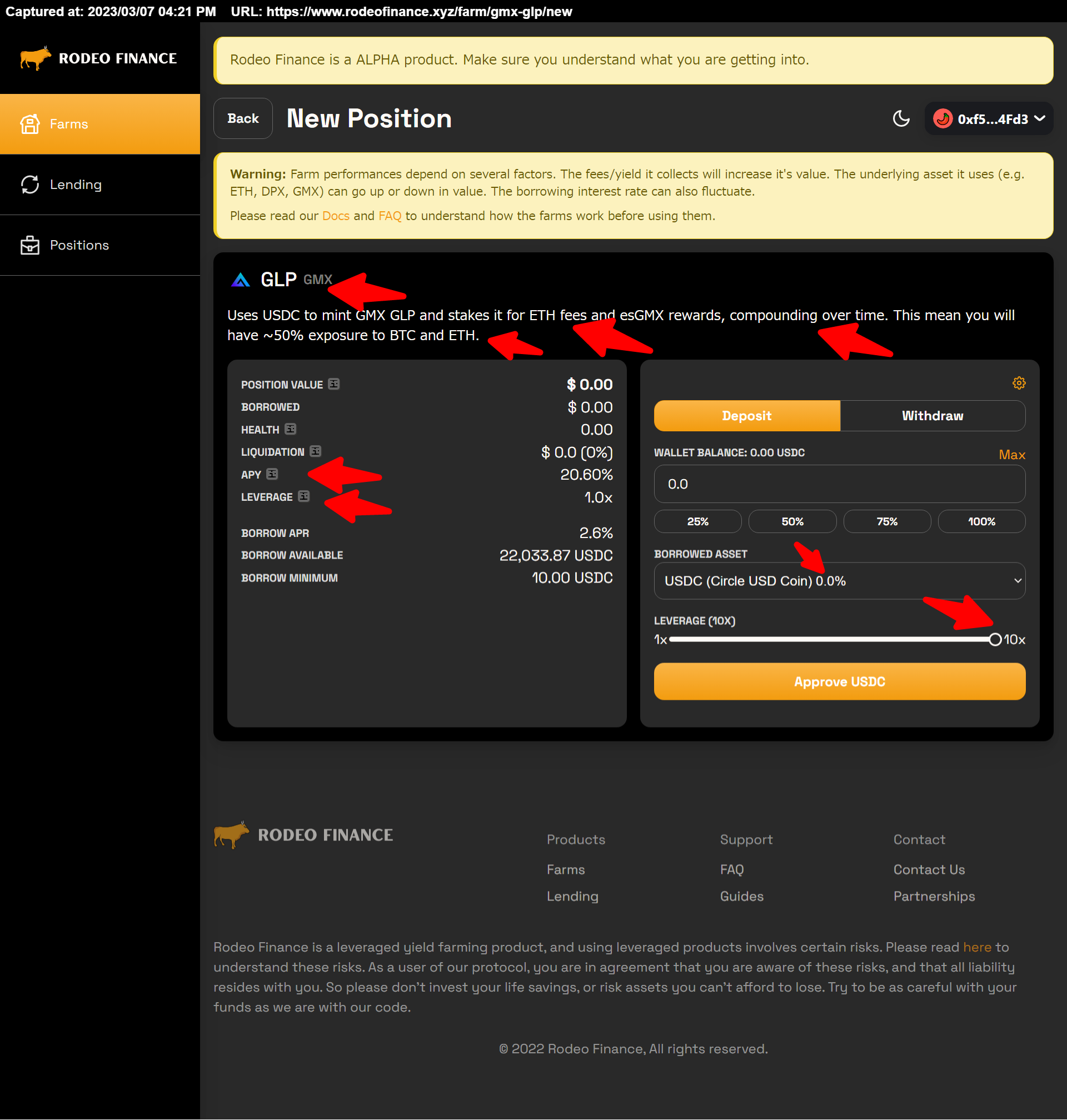1067x1120 pixels.
Task: Go to Lending in the sidebar menu
Action: point(100,185)
